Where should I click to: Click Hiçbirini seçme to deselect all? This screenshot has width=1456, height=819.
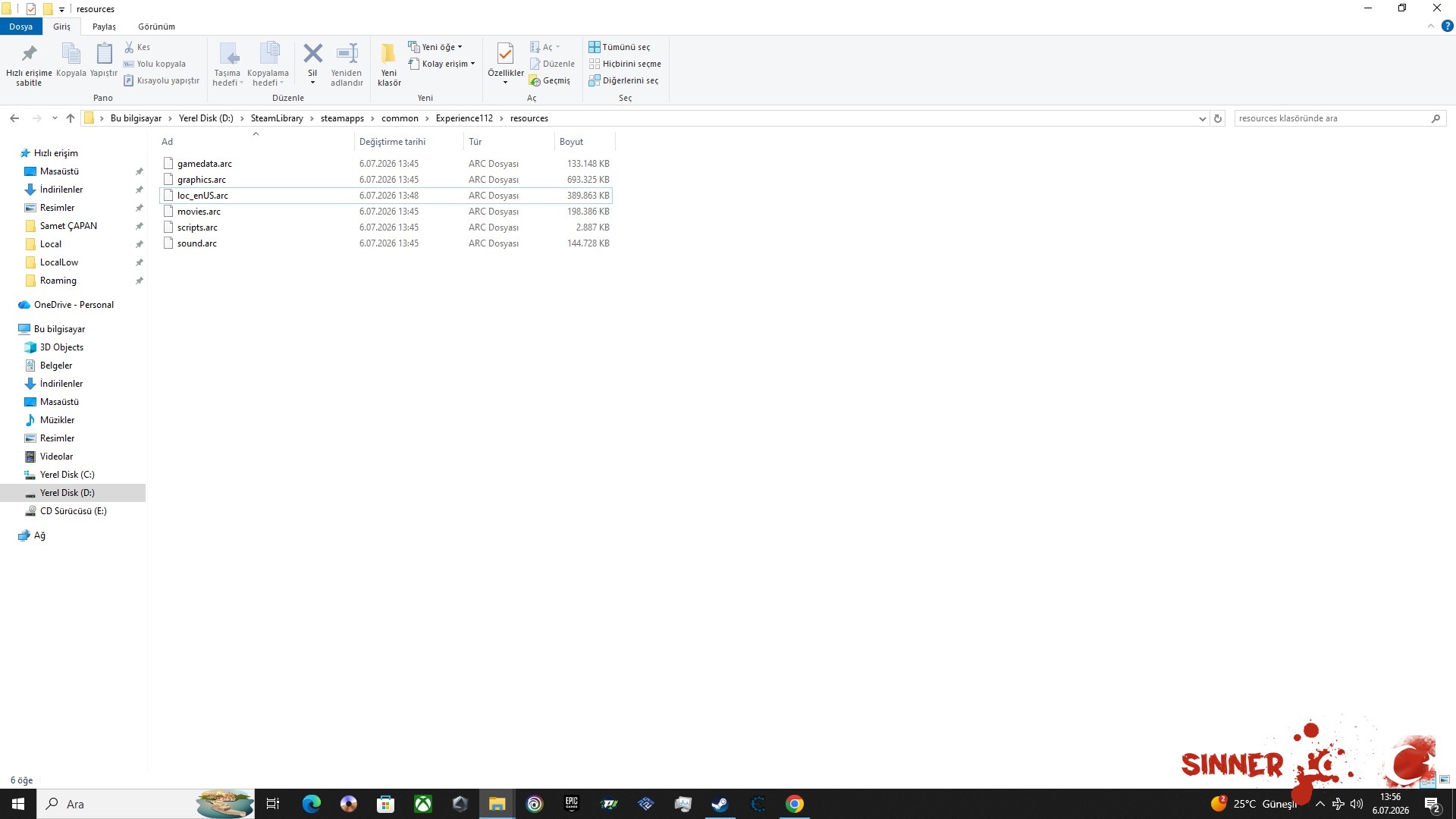[x=625, y=64]
